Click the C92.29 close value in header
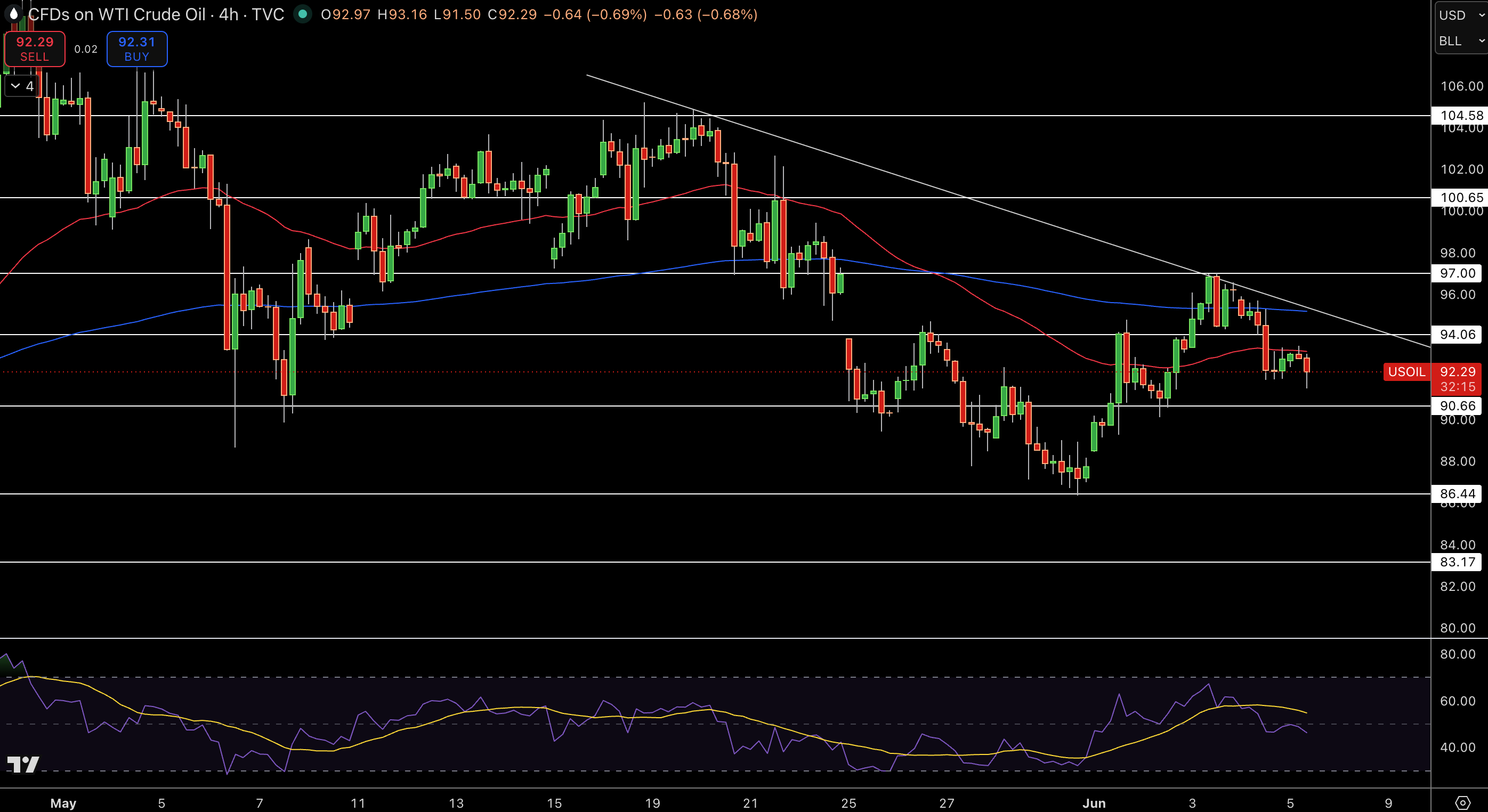The image size is (1488, 812). click(x=512, y=14)
